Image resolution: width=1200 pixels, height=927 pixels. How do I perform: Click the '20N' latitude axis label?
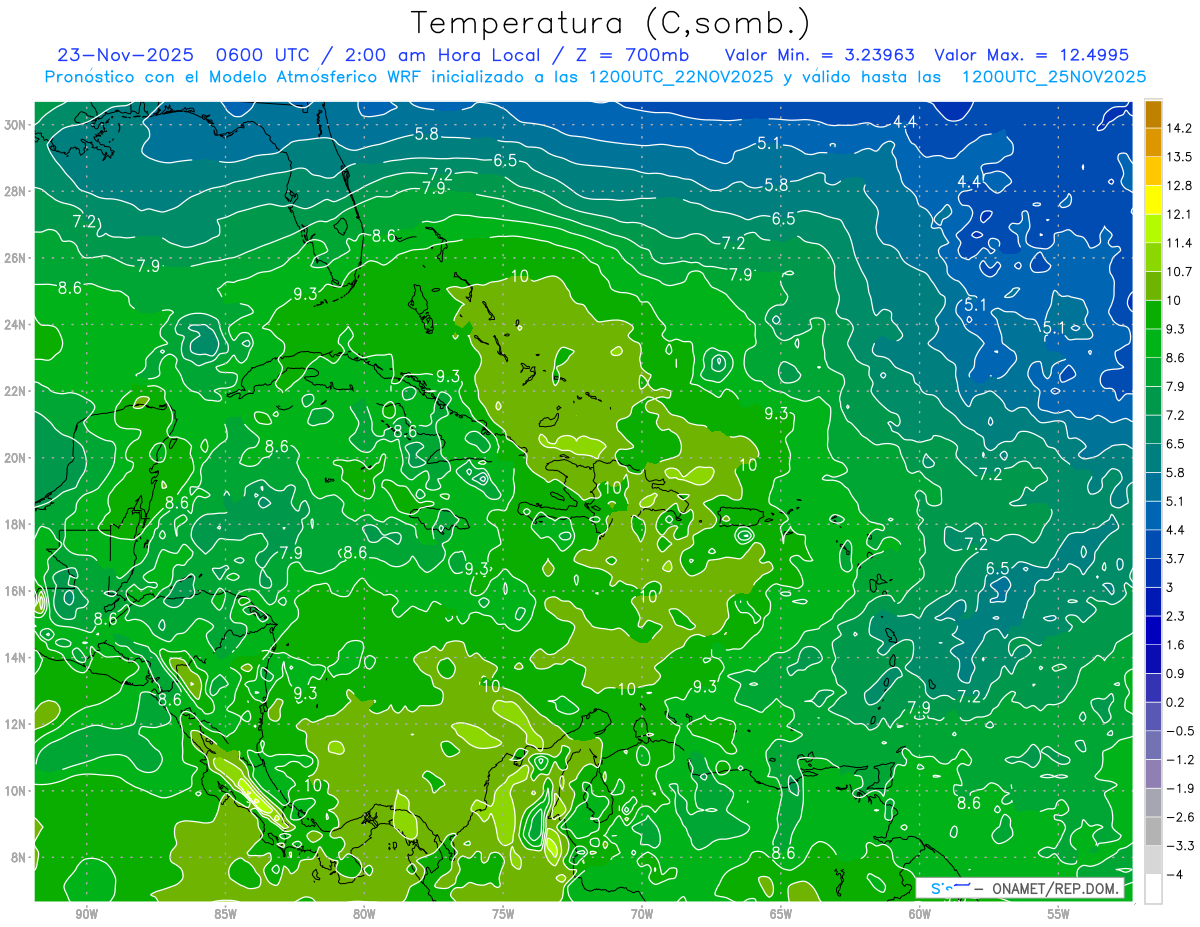coord(15,458)
